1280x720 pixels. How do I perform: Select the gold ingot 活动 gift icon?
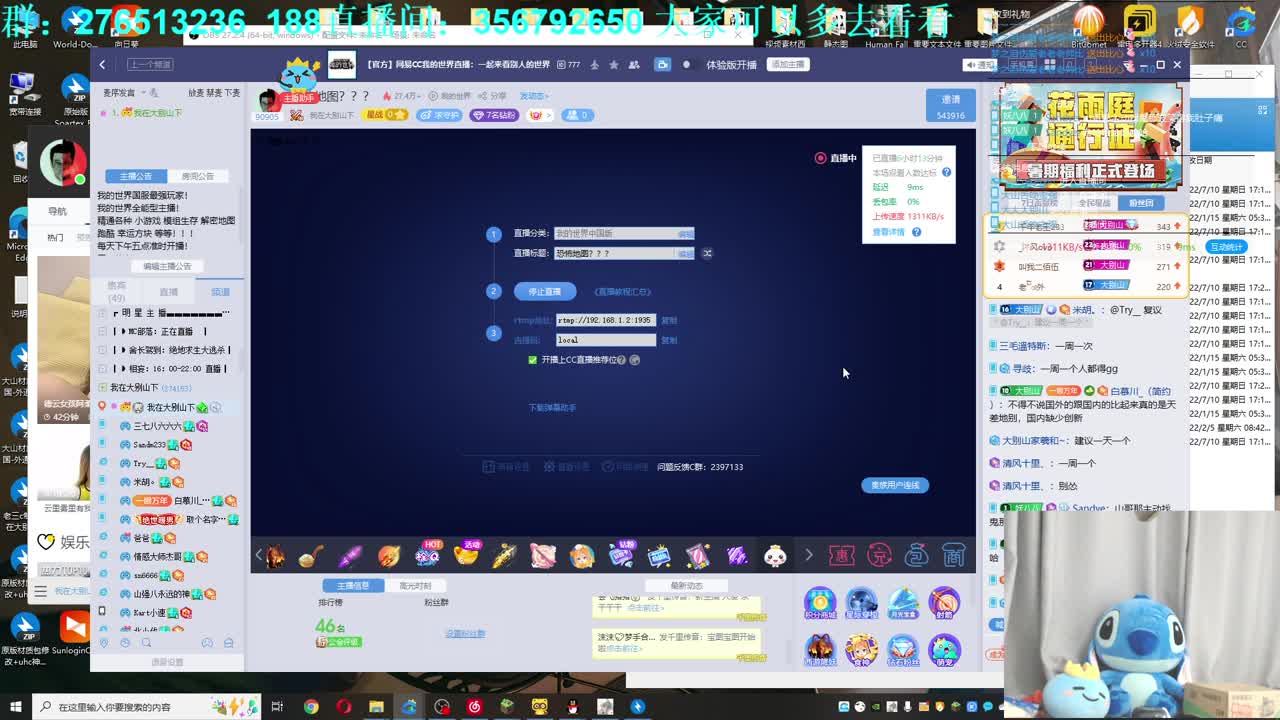pyautogui.click(x=466, y=554)
